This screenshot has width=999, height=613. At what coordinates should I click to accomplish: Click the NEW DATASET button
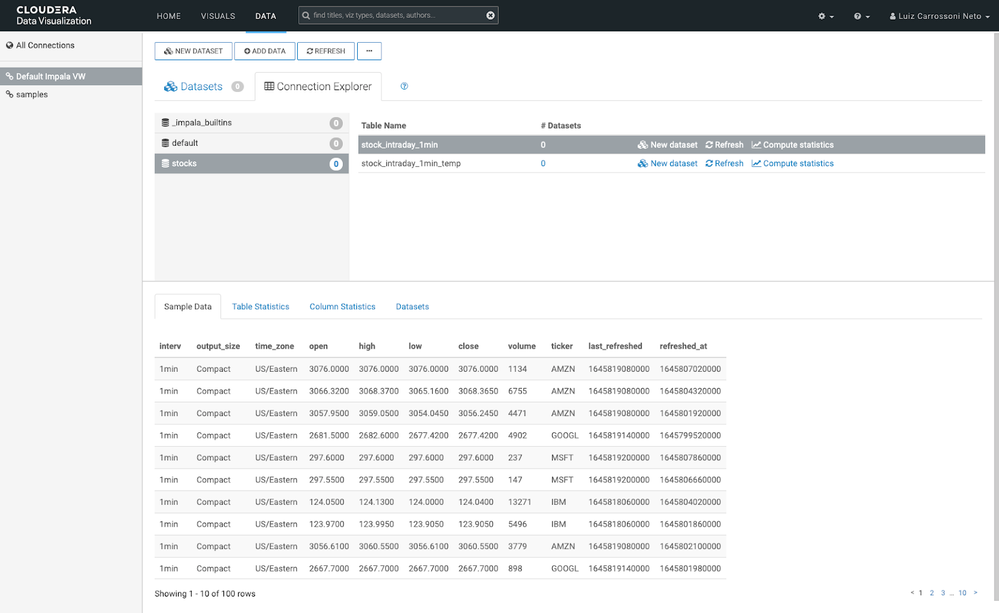(x=193, y=51)
